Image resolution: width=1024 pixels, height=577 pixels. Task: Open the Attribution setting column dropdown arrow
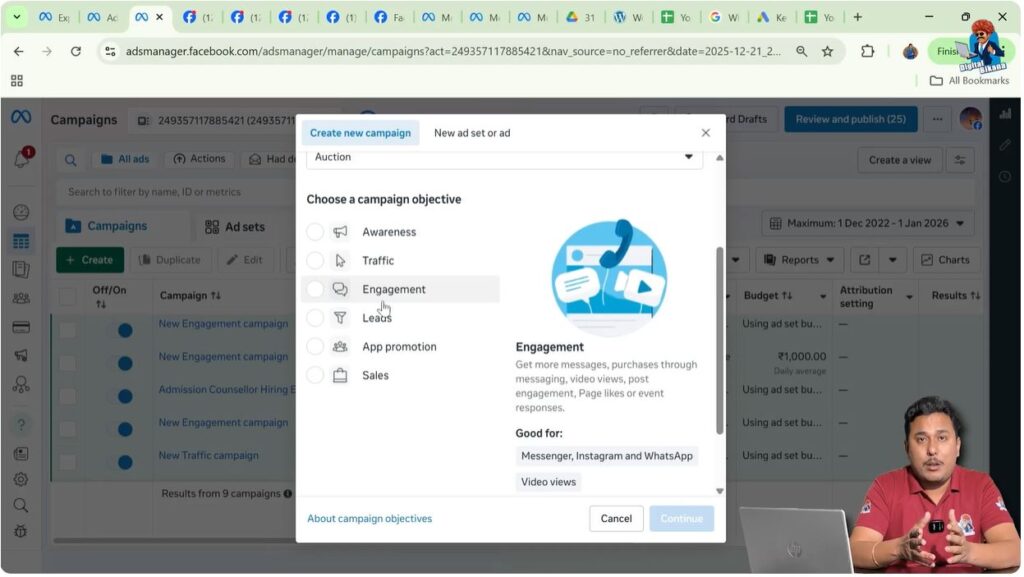pyautogui.click(x=910, y=296)
